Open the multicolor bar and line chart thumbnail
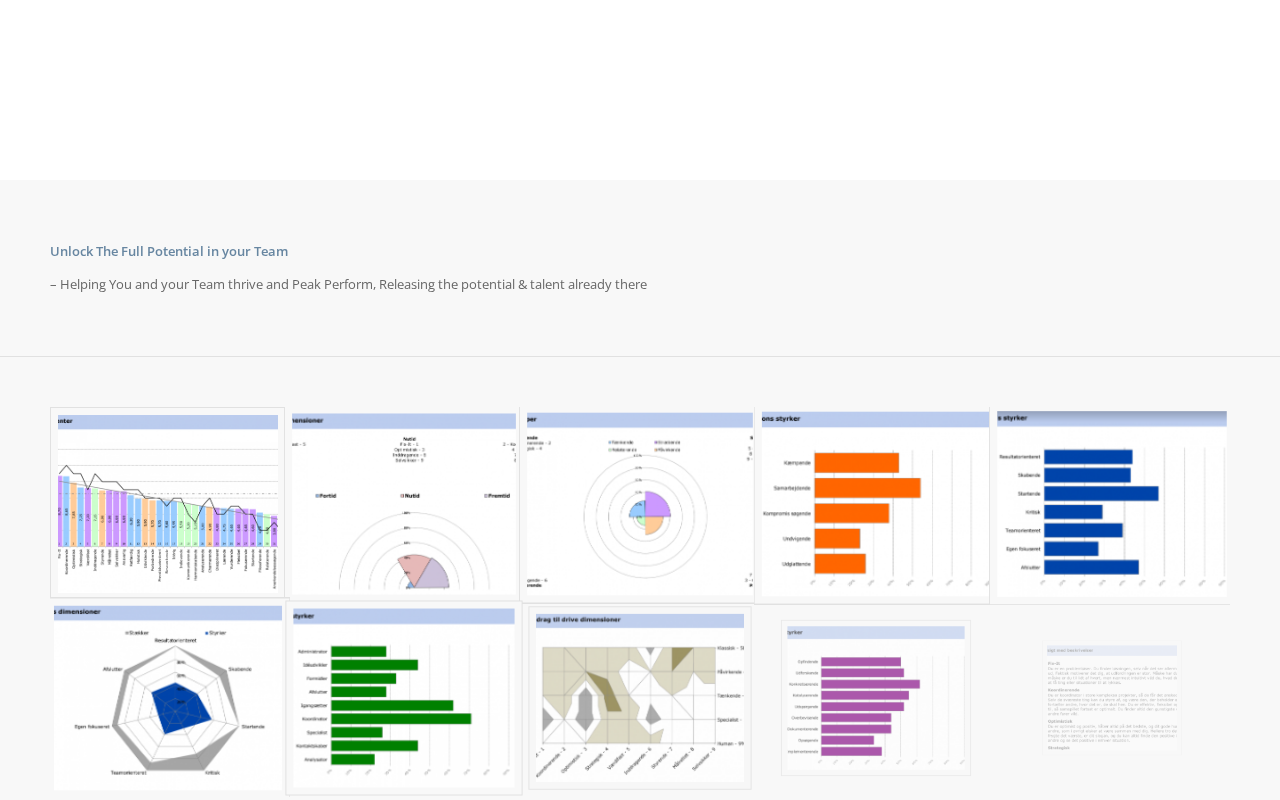This screenshot has height=800, width=1280. [168, 502]
